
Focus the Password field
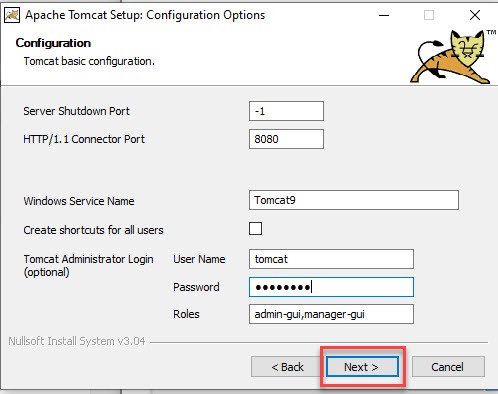(331, 287)
